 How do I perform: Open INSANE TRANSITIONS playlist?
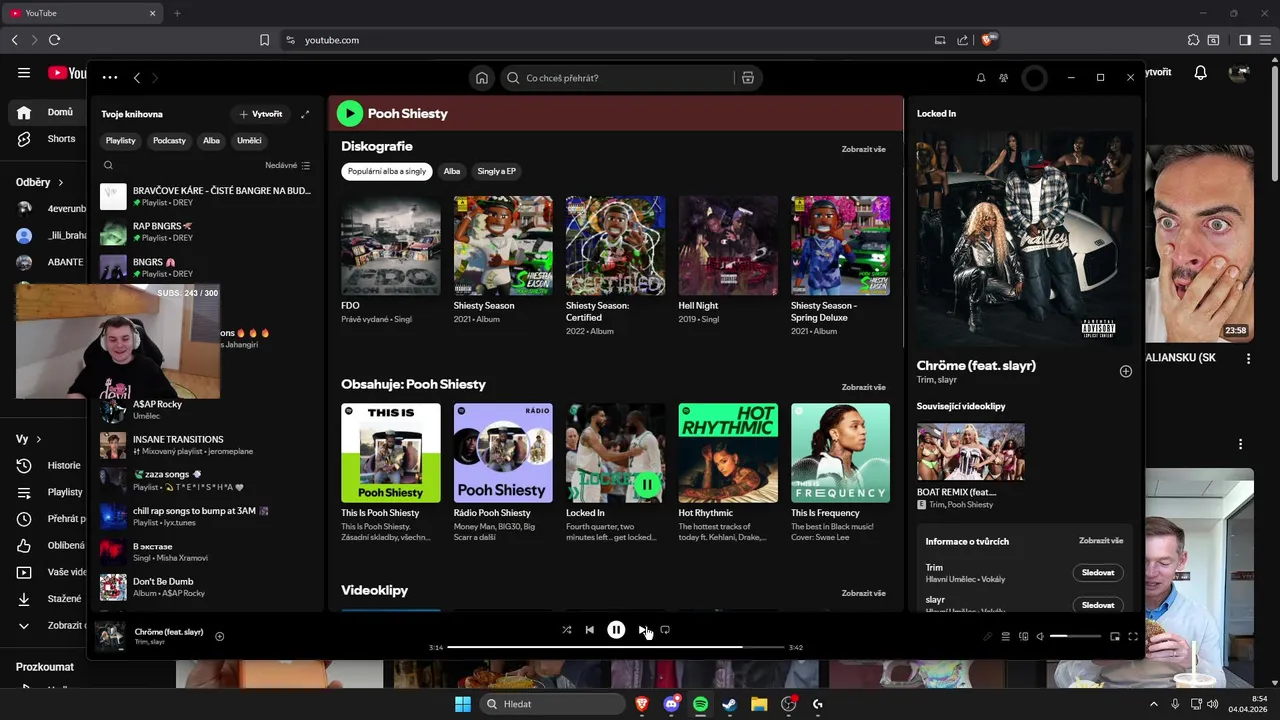(x=209, y=445)
